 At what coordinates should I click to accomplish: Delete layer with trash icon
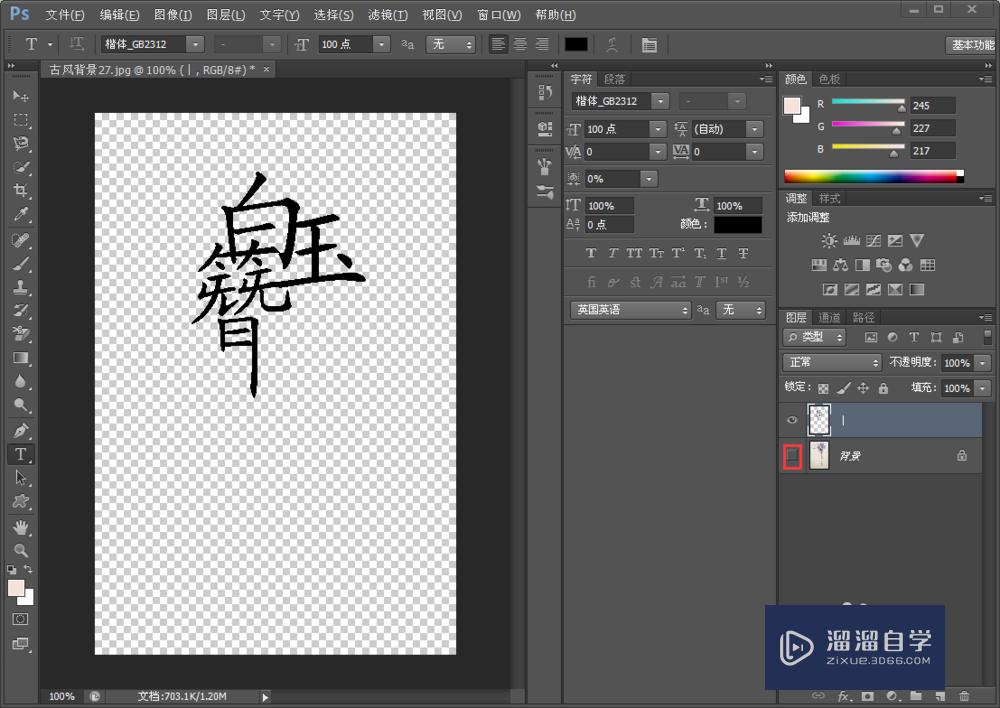[x=964, y=696]
